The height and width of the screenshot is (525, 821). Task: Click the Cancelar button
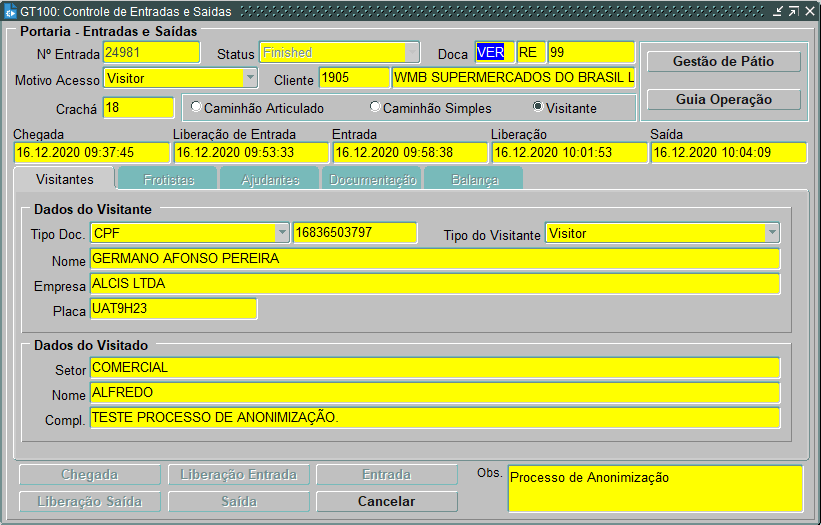pos(386,501)
